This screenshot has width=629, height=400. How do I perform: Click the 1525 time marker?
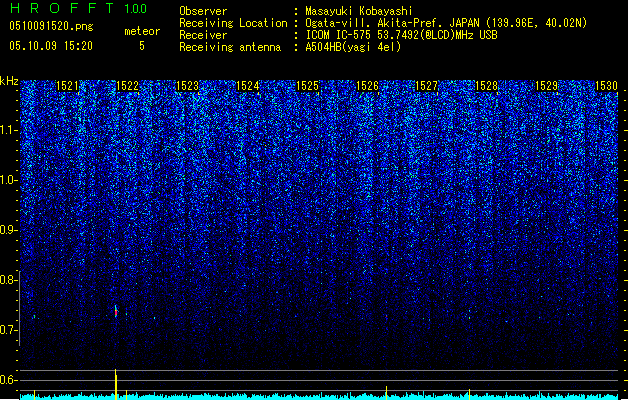click(307, 86)
